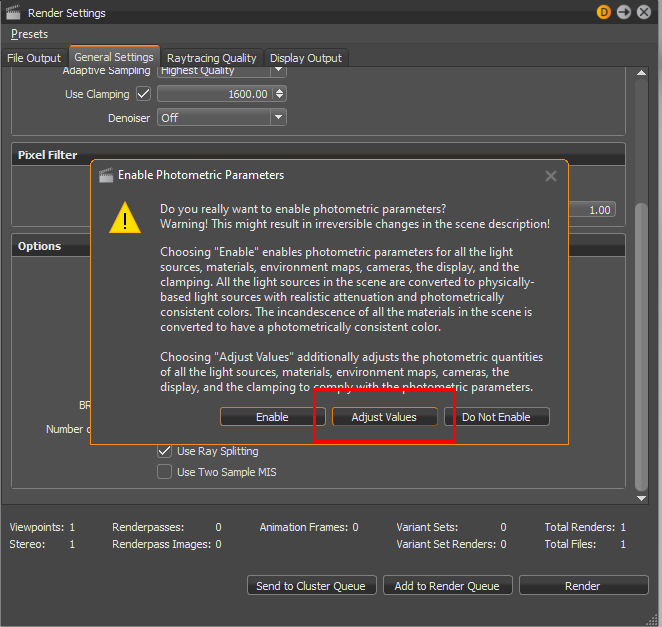Click the clamping value stepper arrows
Viewport: 662px width, 627px height.
pos(279,94)
